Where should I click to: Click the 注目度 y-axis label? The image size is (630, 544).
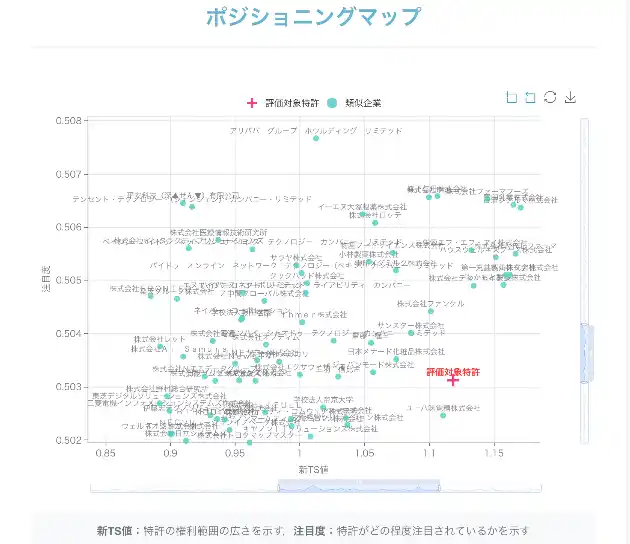click(47, 279)
